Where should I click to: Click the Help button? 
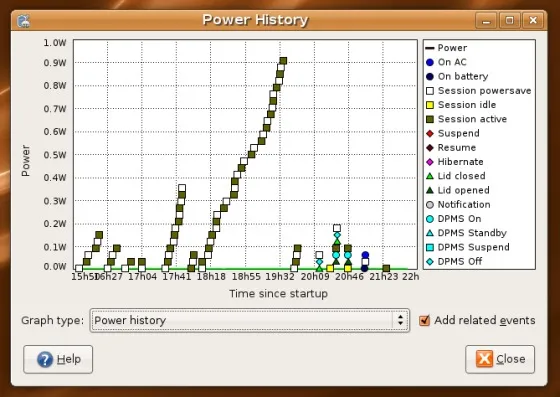pyautogui.click(x=58, y=359)
